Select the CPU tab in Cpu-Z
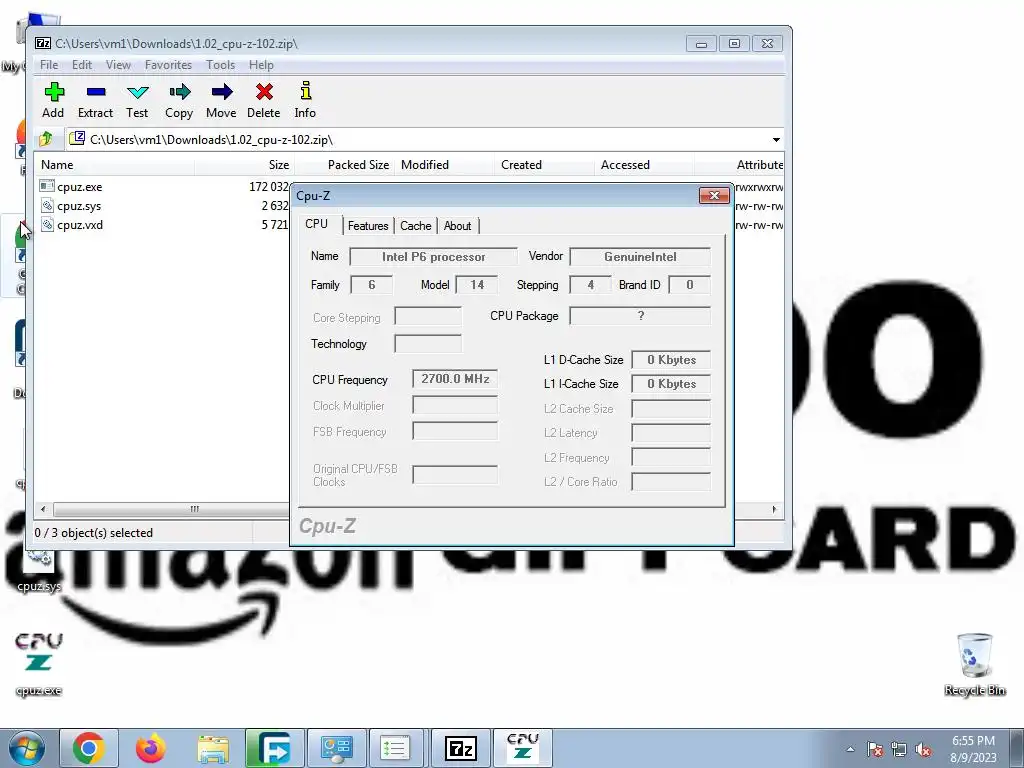 [317, 224]
